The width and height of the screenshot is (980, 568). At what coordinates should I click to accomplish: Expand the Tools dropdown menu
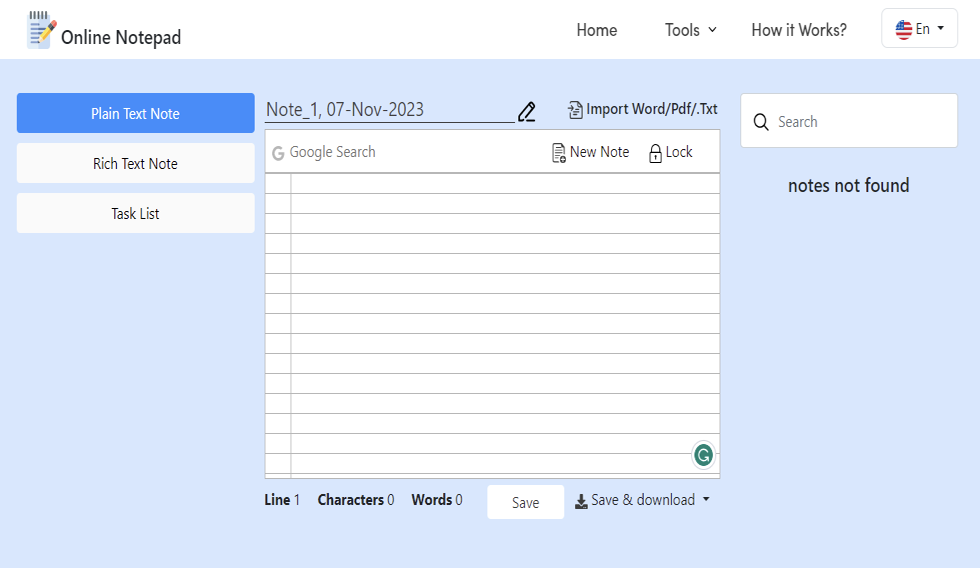(x=691, y=30)
